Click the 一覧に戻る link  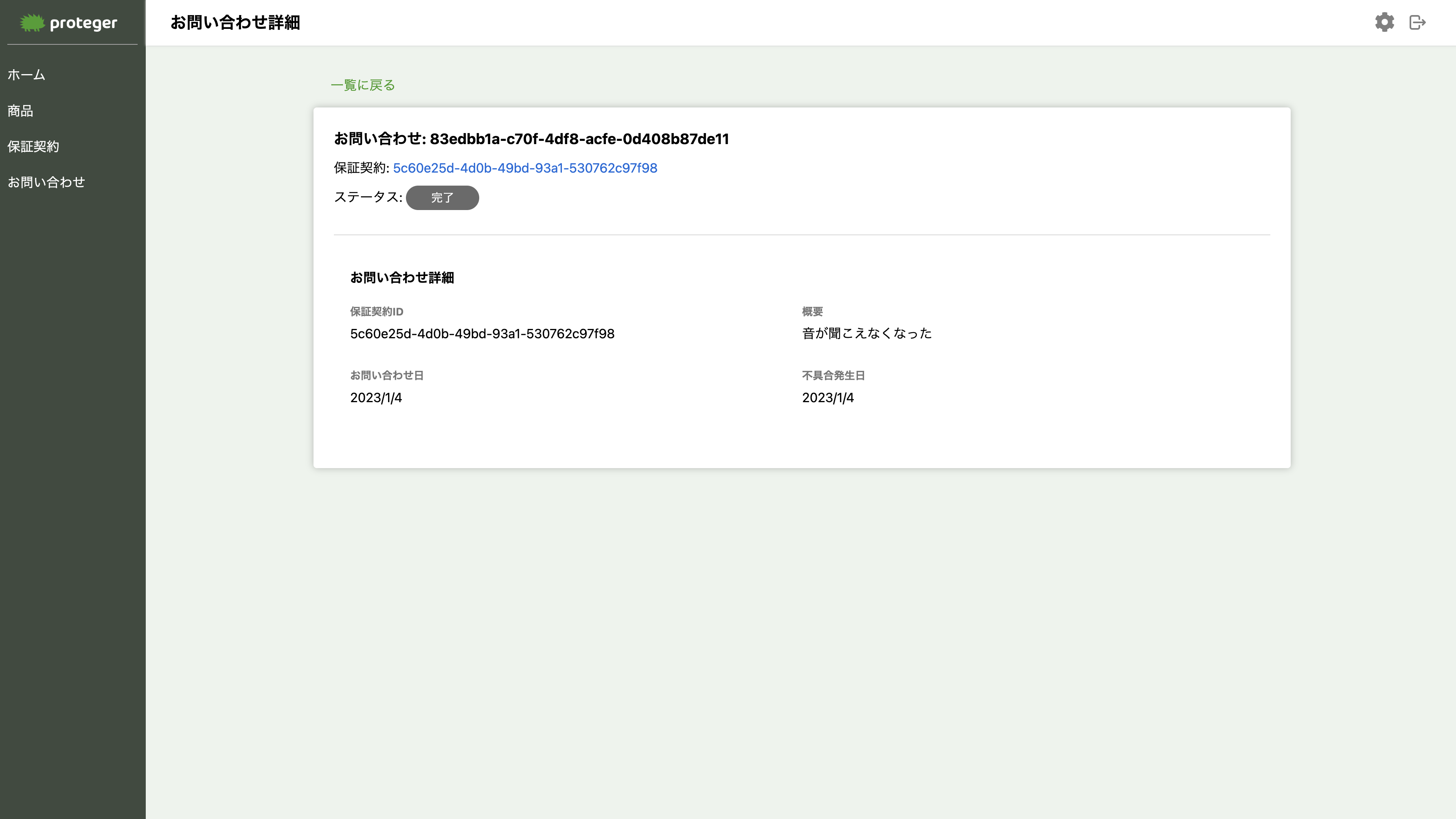(362, 85)
